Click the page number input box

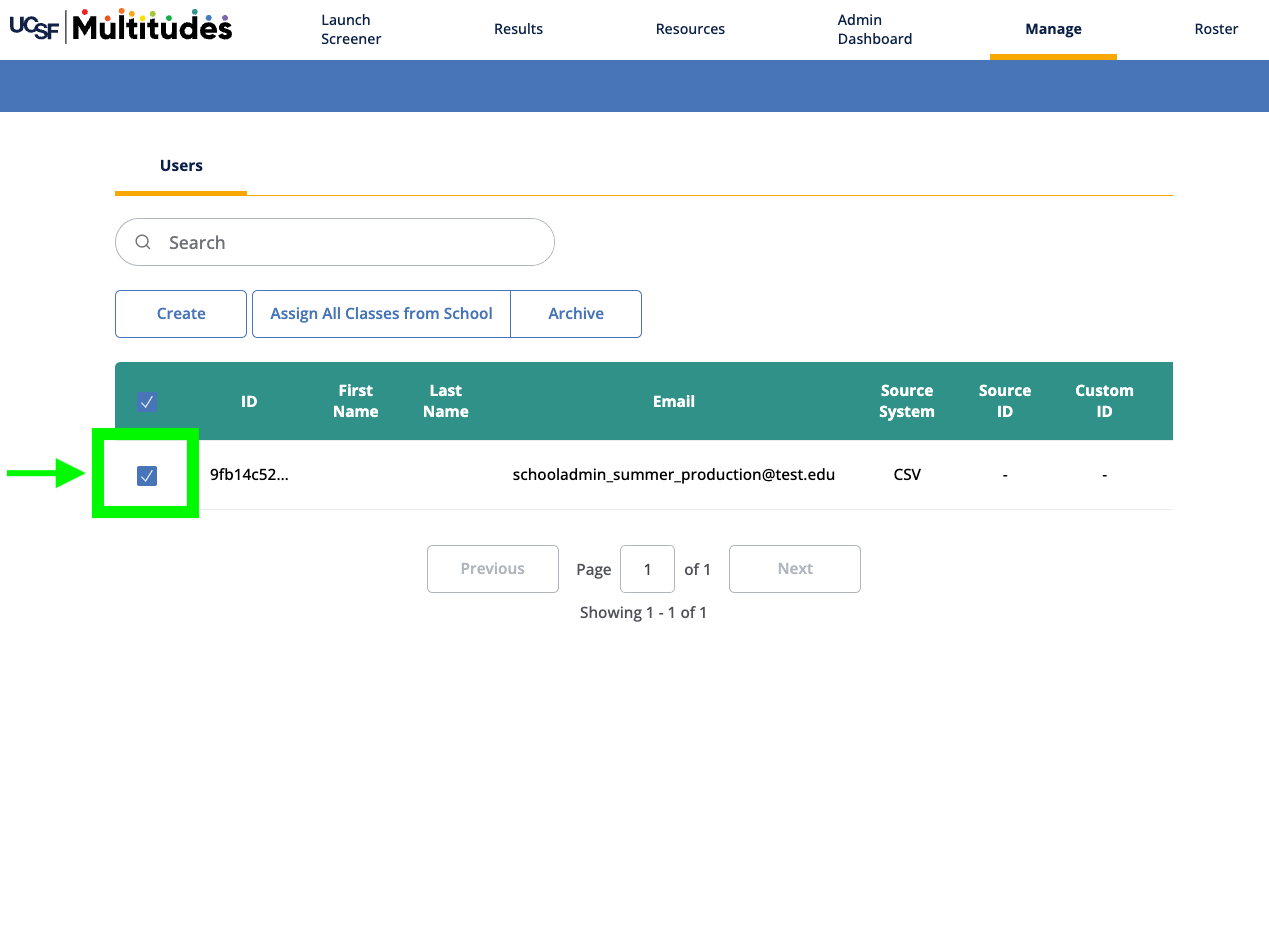647,569
